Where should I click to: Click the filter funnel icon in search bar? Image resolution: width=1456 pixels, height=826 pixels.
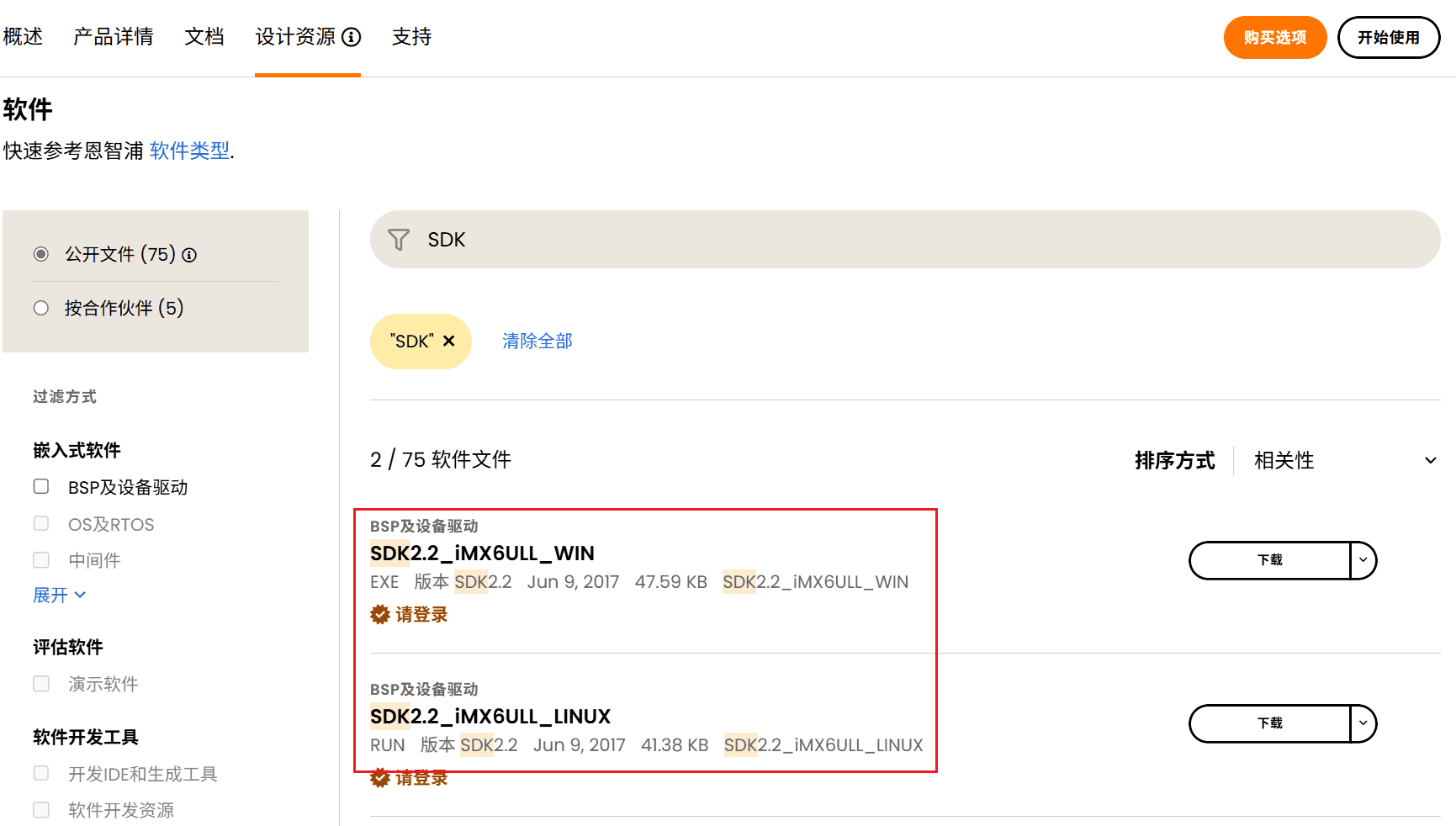tap(398, 240)
